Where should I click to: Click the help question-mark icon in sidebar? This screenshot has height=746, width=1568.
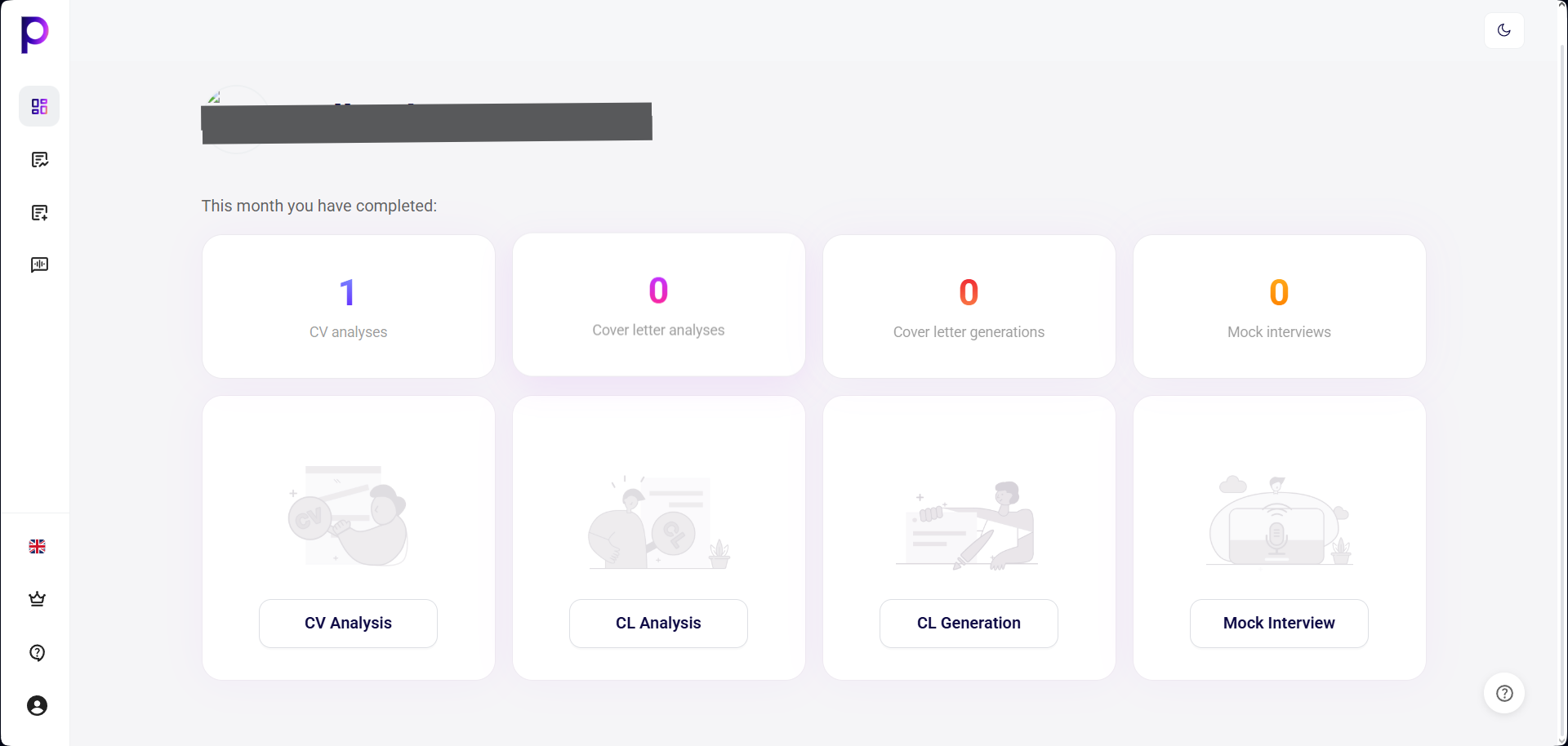36,653
